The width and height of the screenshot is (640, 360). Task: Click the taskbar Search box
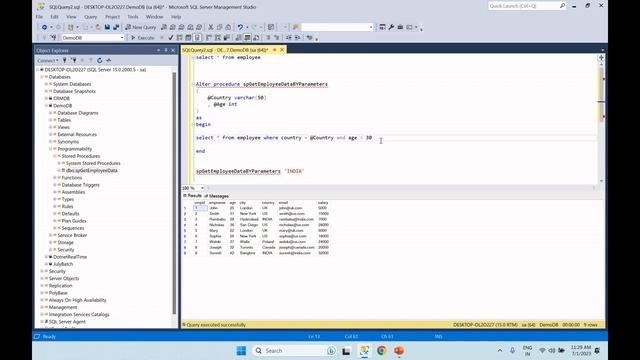click(294, 351)
